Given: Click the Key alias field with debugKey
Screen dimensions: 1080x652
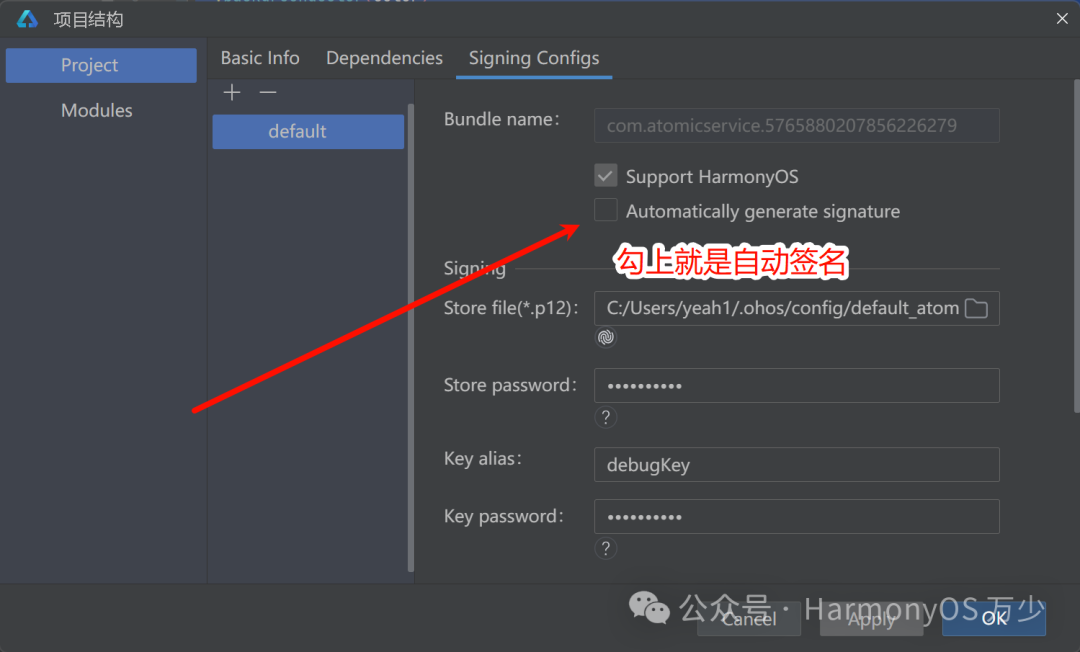Looking at the screenshot, I should 796,465.
